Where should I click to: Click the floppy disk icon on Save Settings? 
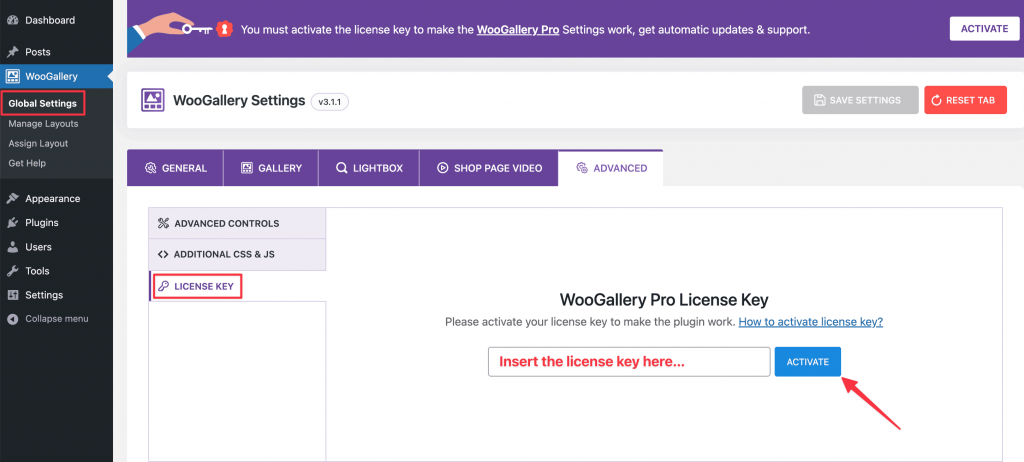819,101
